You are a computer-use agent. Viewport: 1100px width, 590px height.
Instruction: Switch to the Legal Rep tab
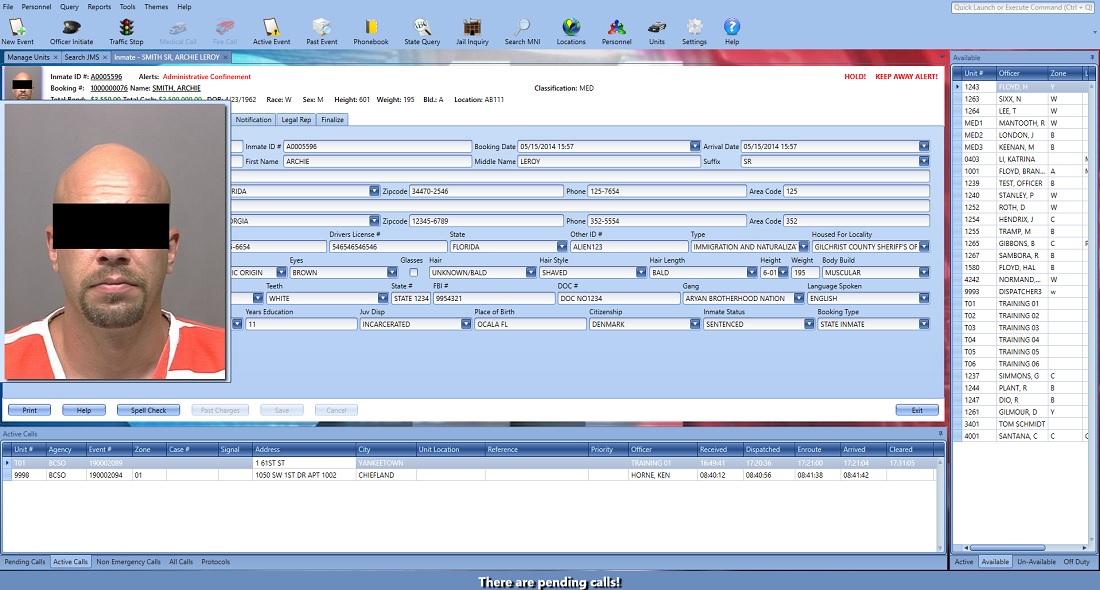coord(296,120)
